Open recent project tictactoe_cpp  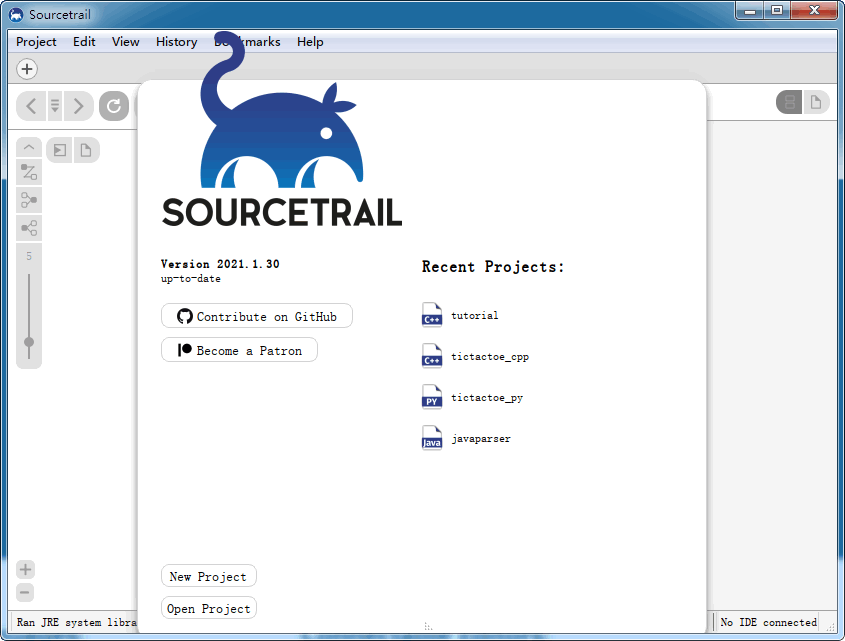[x=490, y=356]
